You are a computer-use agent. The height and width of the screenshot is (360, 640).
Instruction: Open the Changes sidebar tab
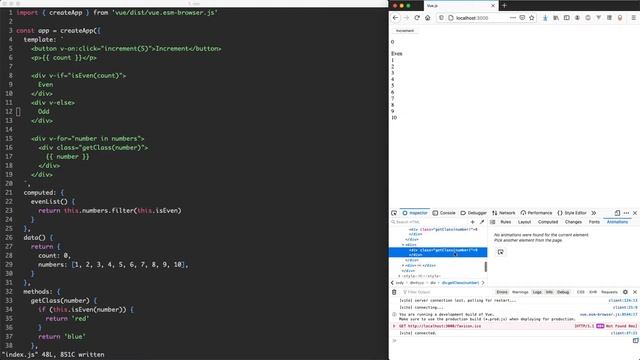click(x=573, y=222)
